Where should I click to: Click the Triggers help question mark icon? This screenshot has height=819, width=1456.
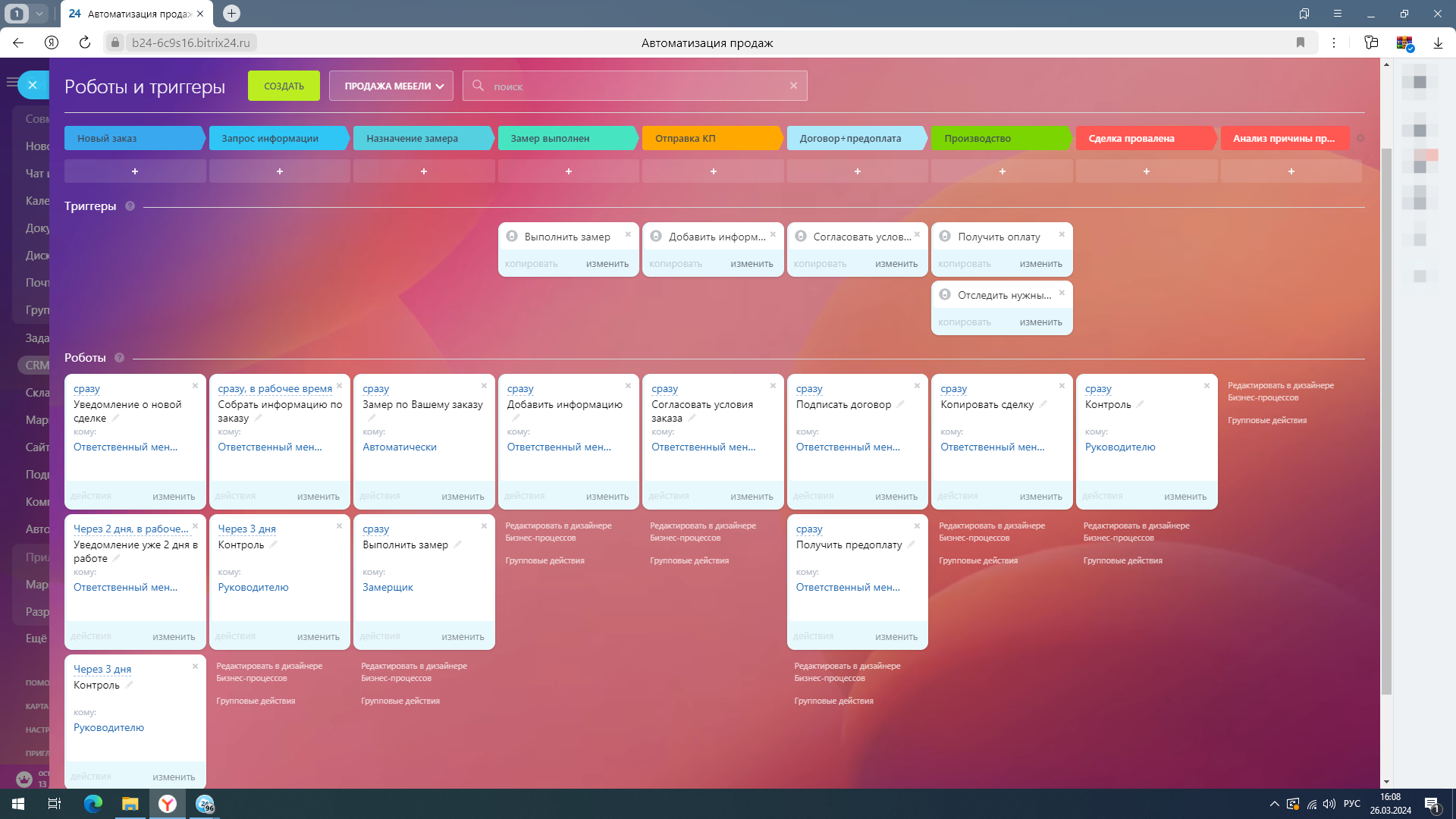130,206
